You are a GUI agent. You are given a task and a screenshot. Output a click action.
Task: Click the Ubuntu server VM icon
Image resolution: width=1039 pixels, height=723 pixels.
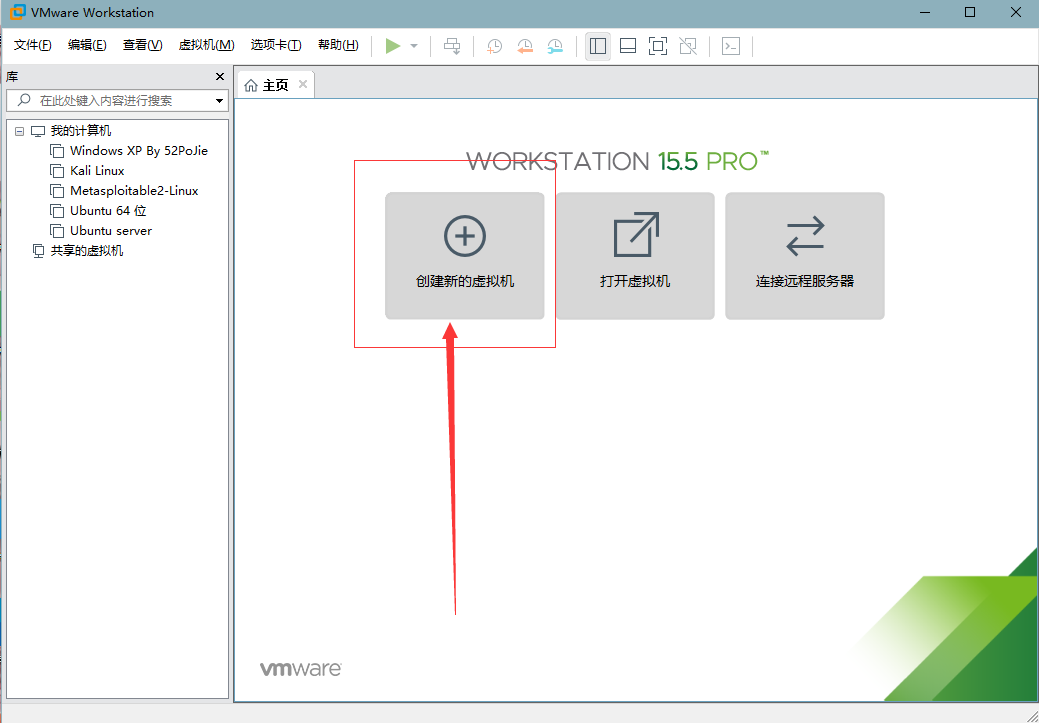(x=58, y=231)
